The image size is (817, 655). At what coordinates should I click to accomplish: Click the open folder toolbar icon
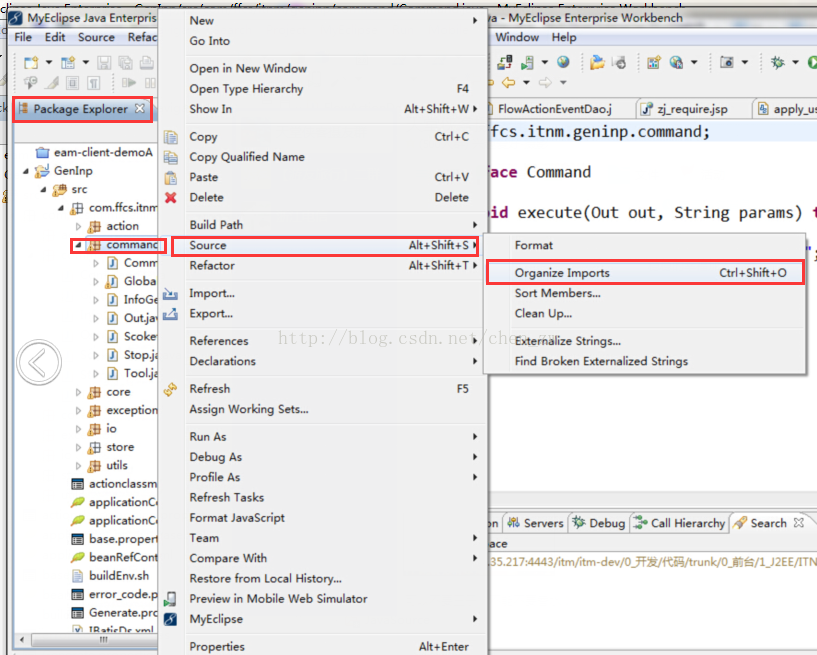pos(597,63)
